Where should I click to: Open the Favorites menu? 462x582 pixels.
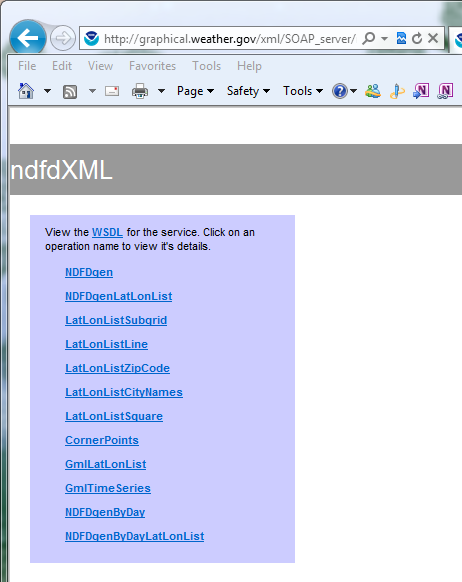[x=153, y=66]
